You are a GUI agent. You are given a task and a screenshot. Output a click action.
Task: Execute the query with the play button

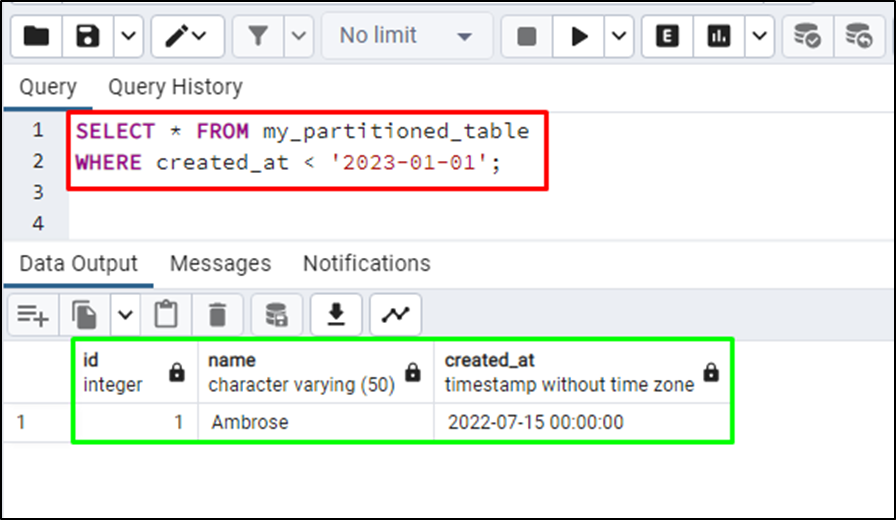[578, 37]
